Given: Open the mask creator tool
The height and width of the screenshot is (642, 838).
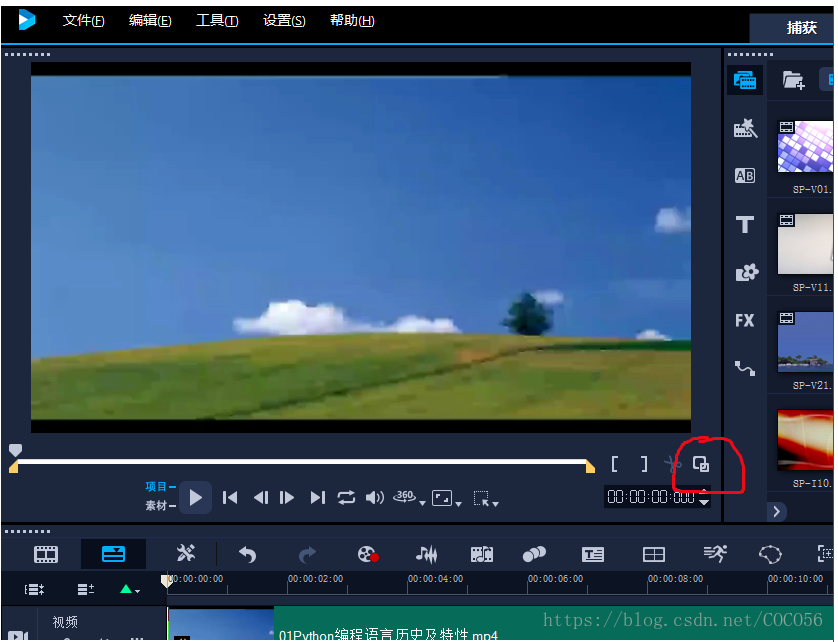Looking at the screenshot, I should pos(770,554).
